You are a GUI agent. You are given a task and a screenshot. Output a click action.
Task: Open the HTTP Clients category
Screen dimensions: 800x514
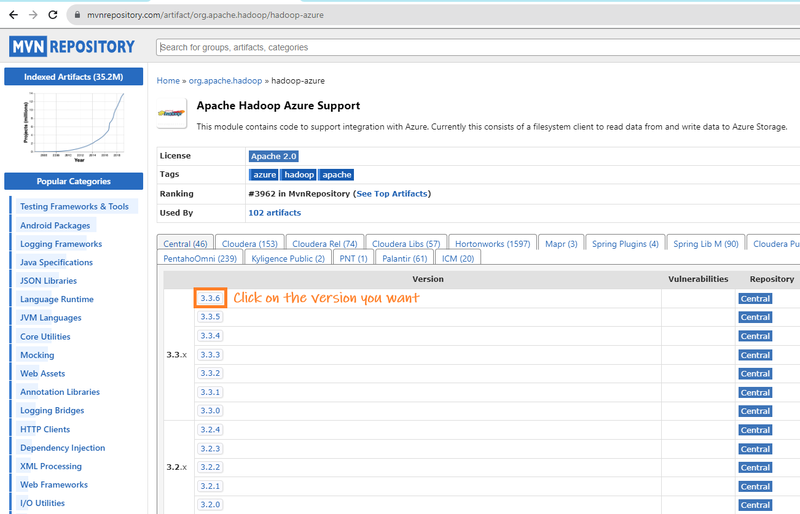click(x=45, y=429)
